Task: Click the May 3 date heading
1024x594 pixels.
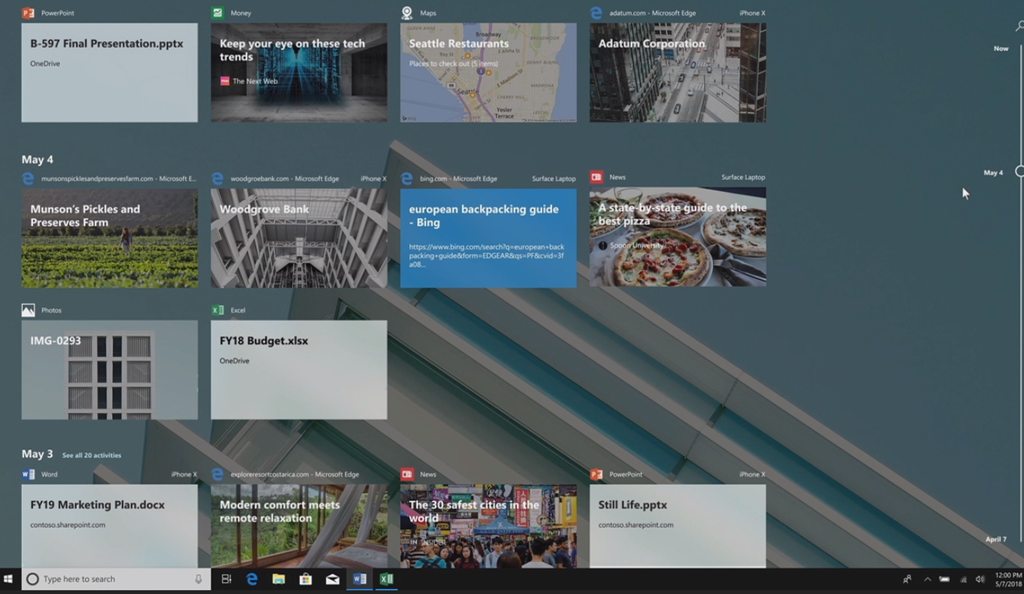Action: click(37, 454)
